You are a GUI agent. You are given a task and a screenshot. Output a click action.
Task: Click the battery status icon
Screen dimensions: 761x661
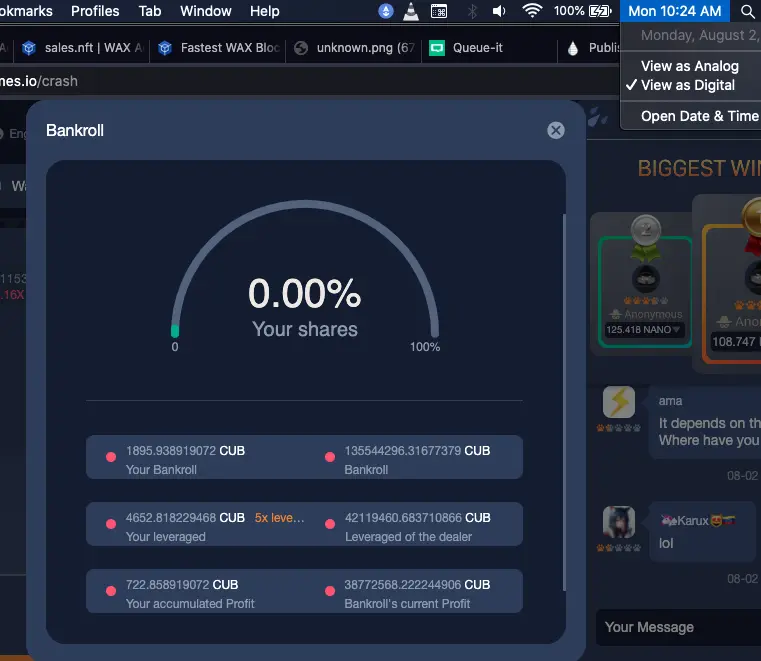tap(600, 11)
